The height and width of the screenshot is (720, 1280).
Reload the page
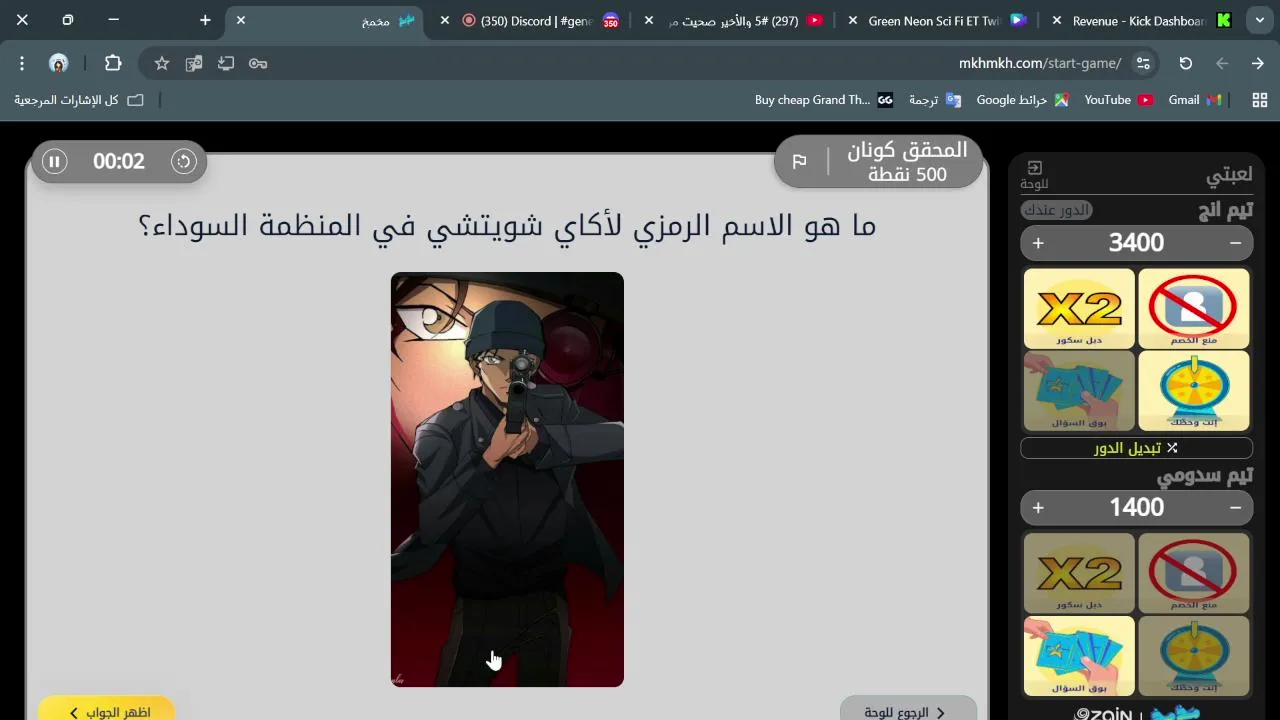tap(1186, 63)
